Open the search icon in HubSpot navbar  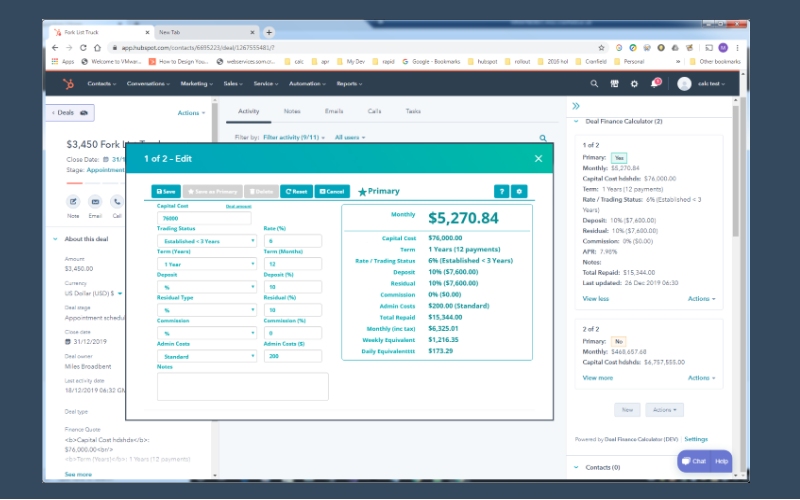[593, 84]
